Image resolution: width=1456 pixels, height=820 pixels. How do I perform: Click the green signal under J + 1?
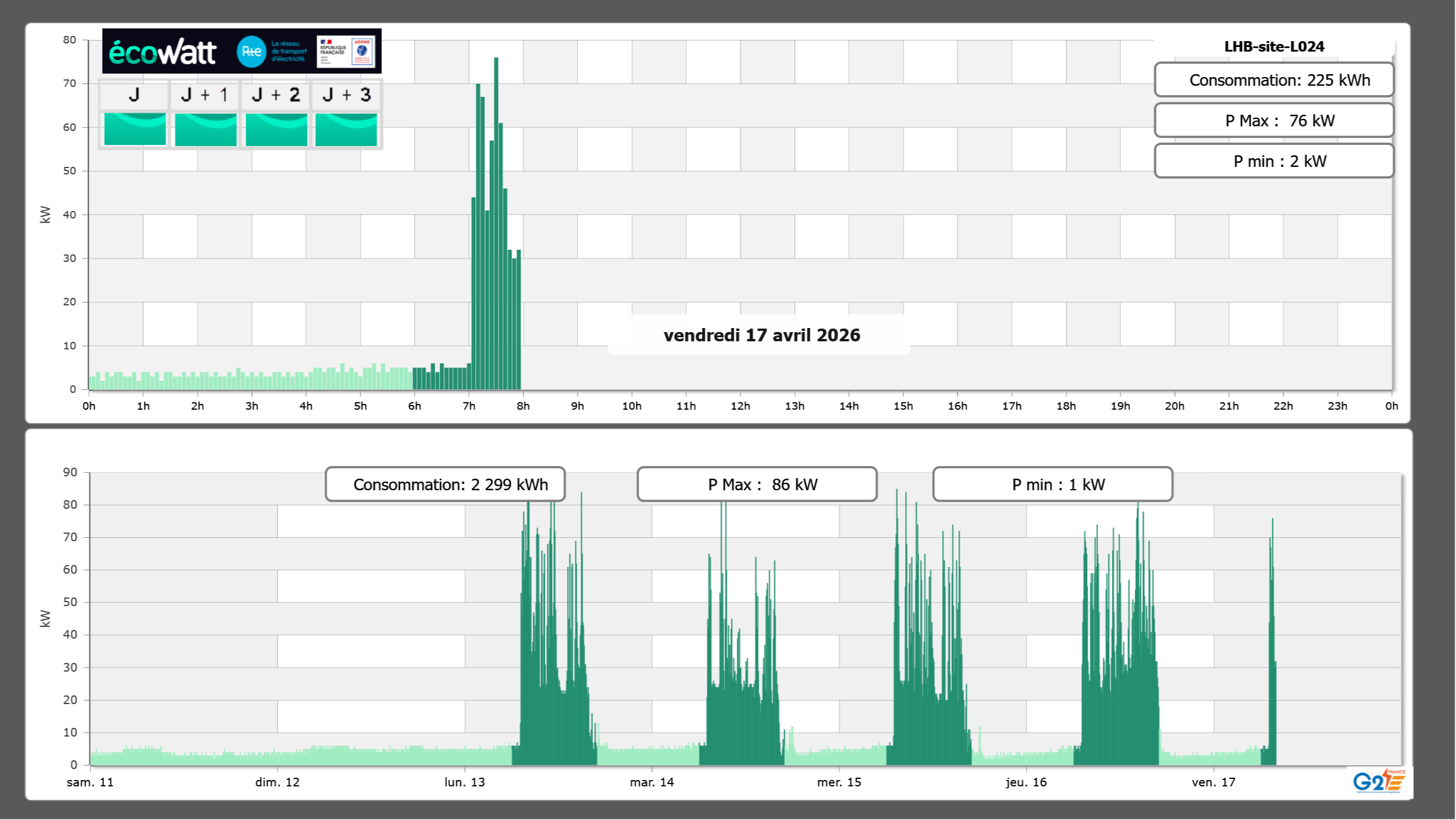(x=205, y=129)
